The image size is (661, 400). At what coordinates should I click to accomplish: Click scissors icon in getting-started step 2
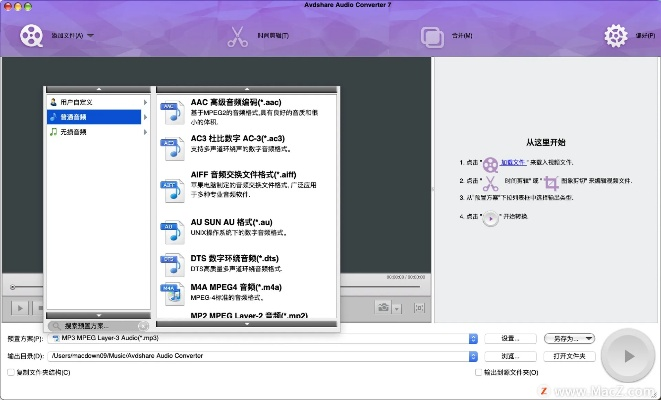(490, 183)
